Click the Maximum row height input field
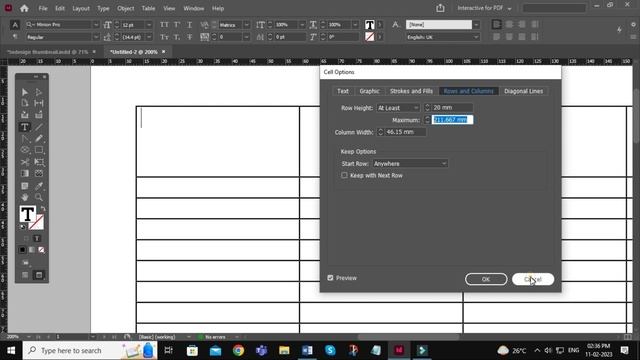Image resolution: width=640 pixels, height=360 pixels. (452, 120)
